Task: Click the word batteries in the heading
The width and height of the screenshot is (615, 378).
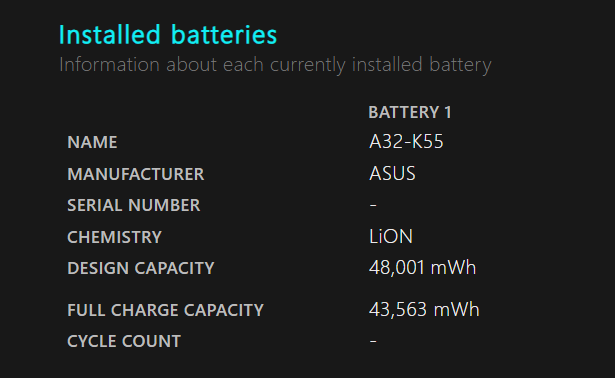Action: 224,35
